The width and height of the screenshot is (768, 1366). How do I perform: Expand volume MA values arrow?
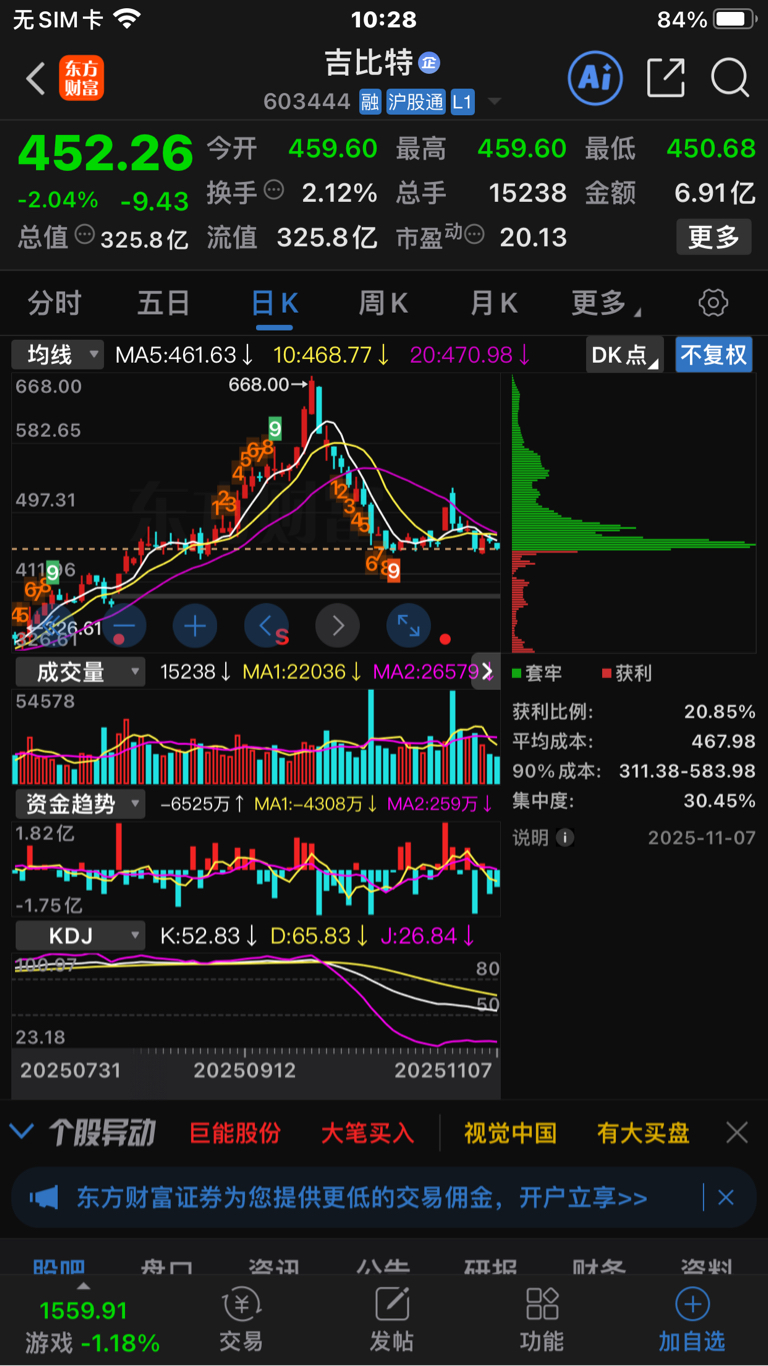click(487, 672)
